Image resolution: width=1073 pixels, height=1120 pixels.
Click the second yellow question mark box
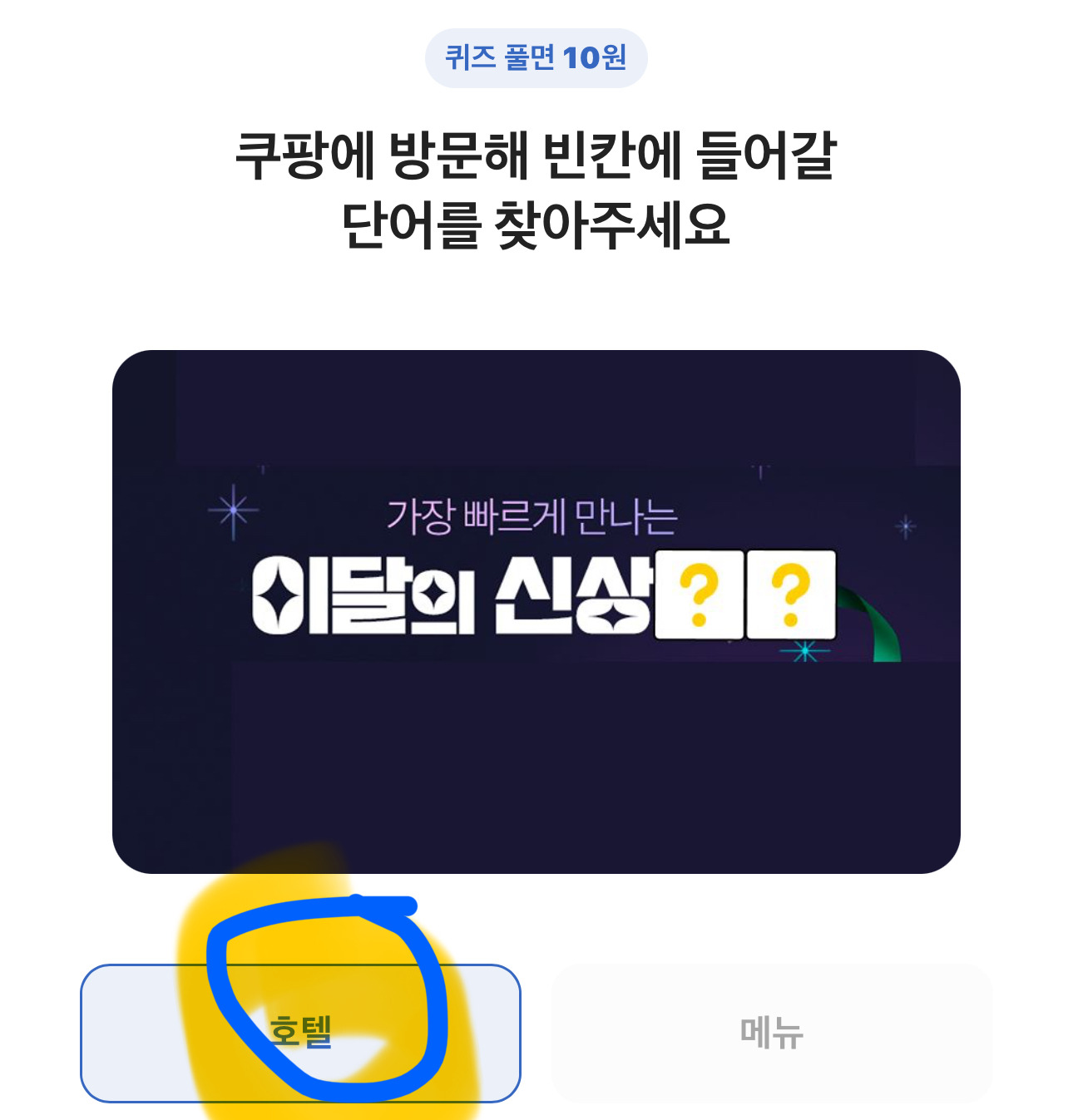(x=791, y=595)
